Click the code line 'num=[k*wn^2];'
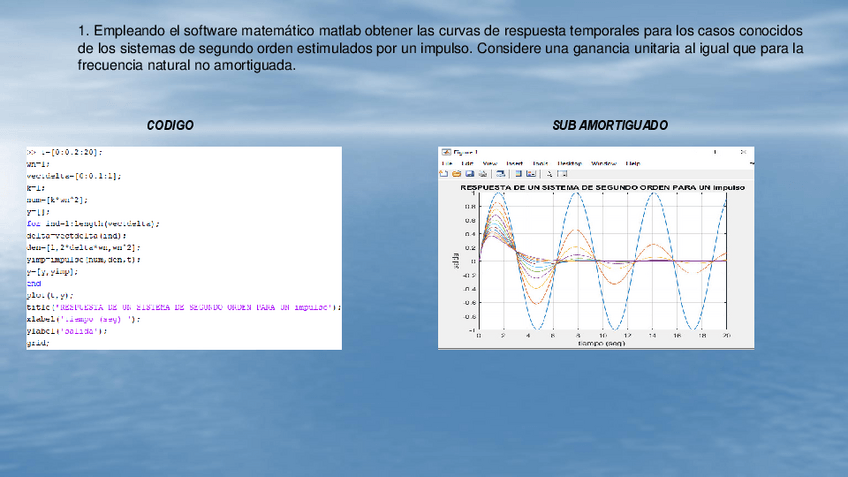Image resolution: width=848 pixels, height=477 pixels. (57, 200)
